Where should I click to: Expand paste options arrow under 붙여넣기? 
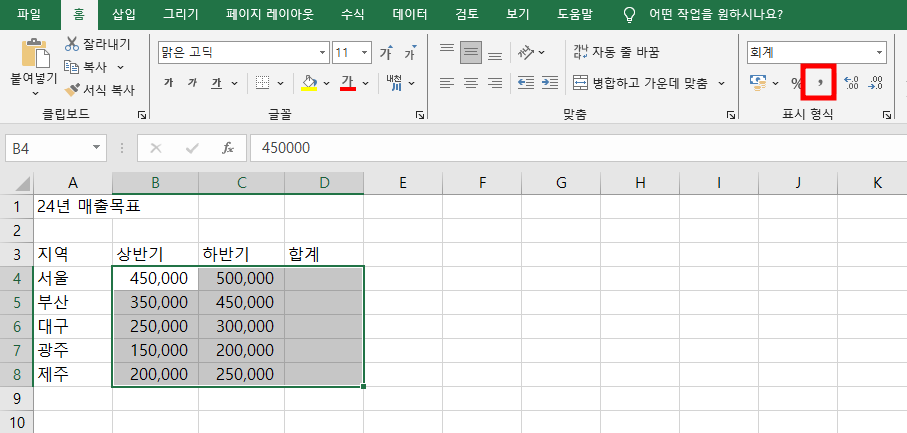(35, 93)
